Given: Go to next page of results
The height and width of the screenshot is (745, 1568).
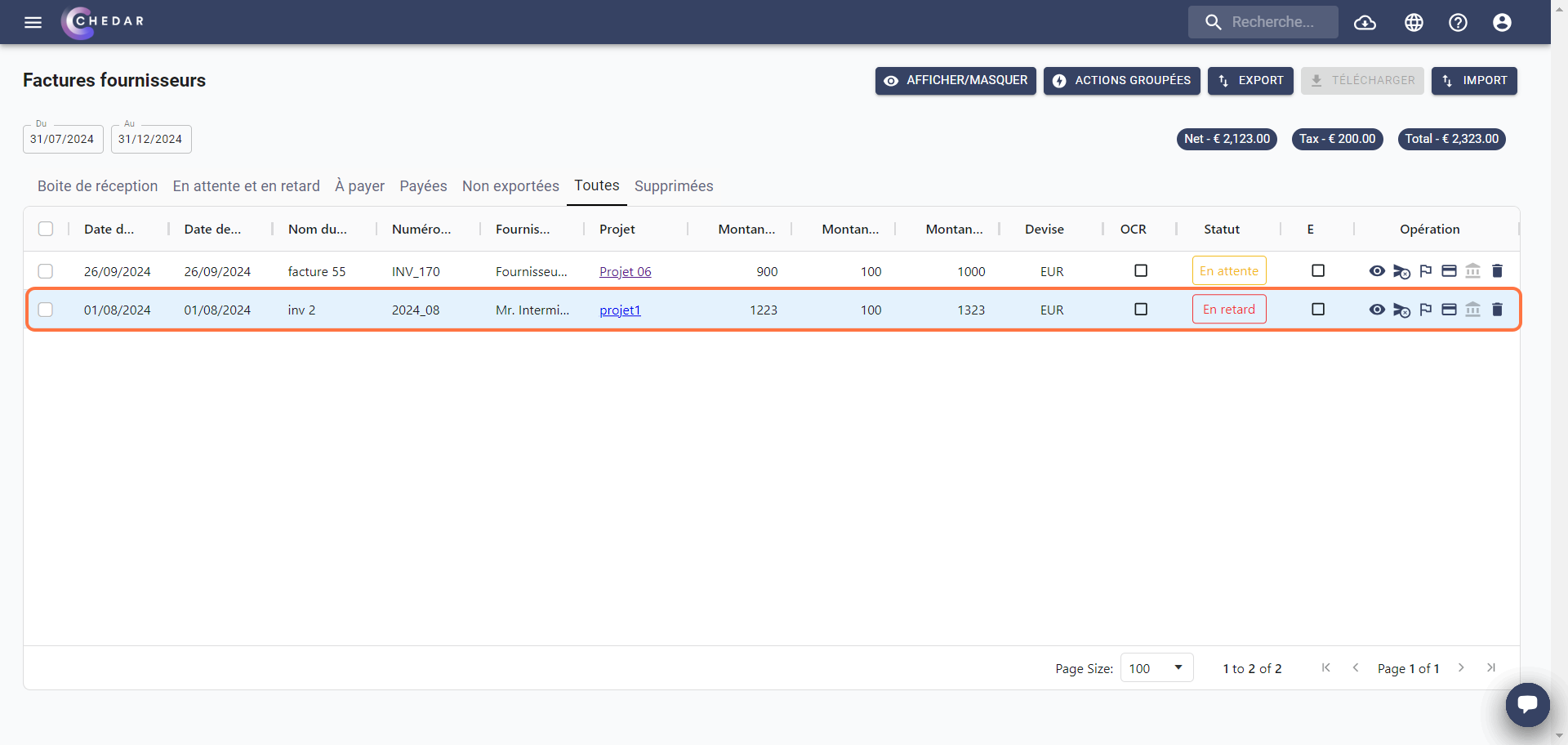Looking at the screenshot, I should click(1461, 668).
